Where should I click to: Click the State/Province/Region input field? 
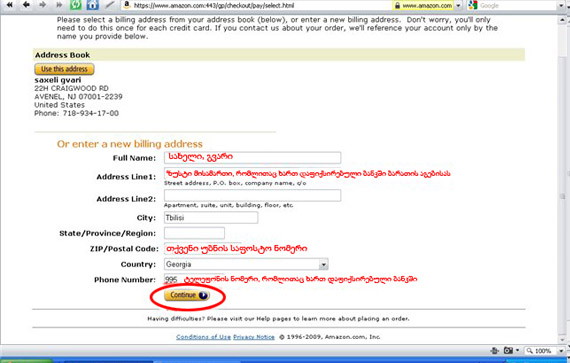(x=194, y=233)
